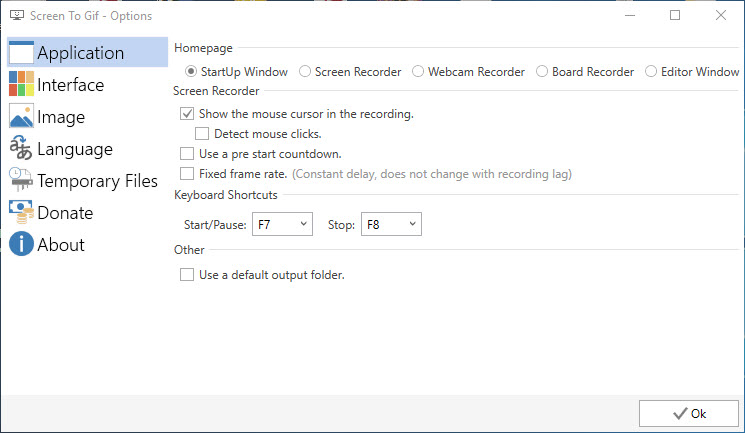Expand the Stop F8 shortcut dropdown

coord(391,224)
